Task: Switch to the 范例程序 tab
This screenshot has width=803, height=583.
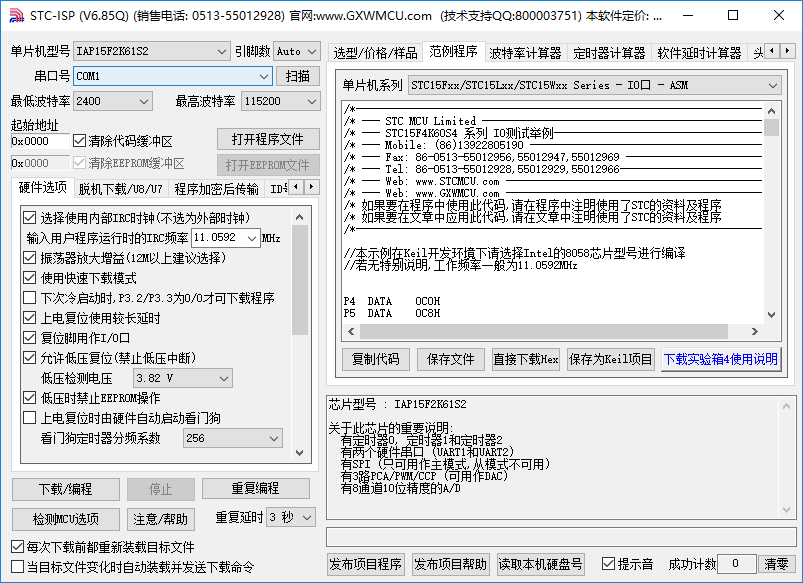Action: pyautogui.click(x=453, y=51)
